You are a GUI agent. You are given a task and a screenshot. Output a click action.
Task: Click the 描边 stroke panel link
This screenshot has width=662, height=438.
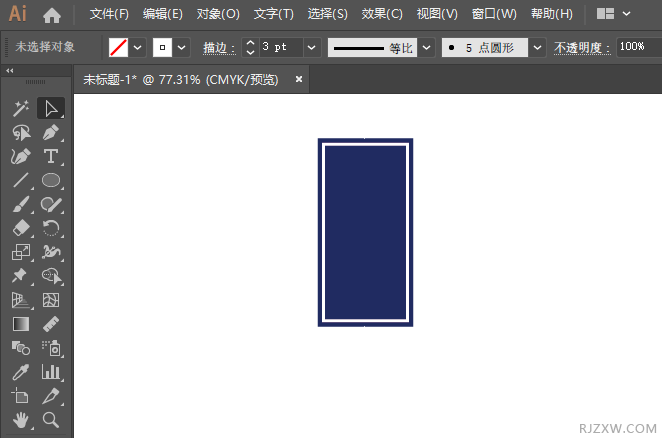219,47
